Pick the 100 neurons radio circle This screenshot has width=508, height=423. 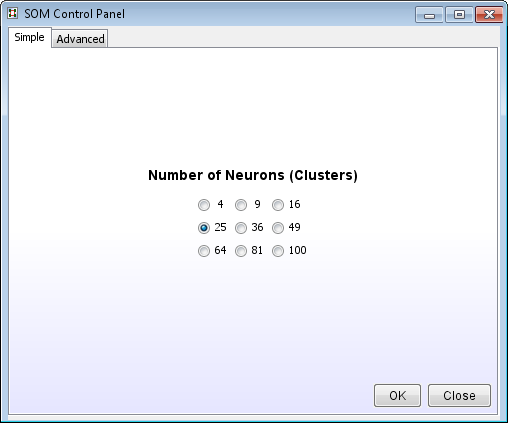coord(278,251)
